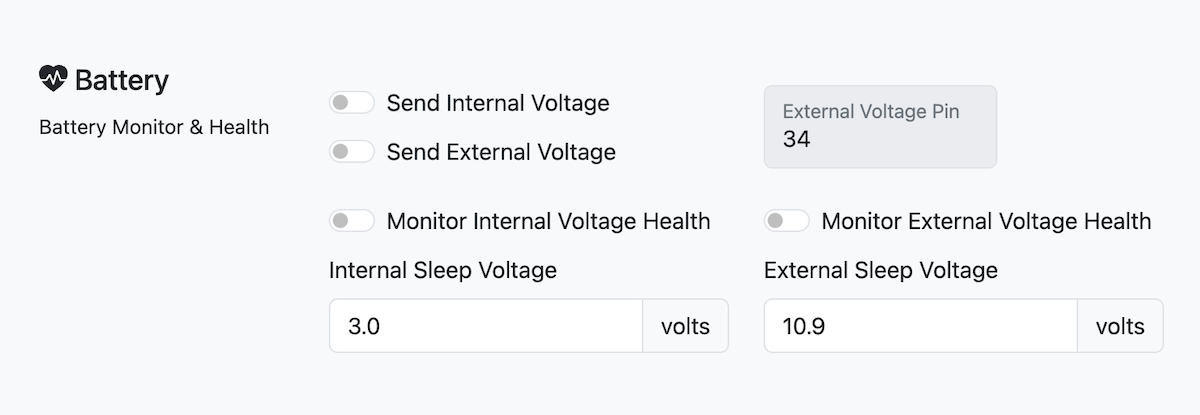Click the External Voltage Pin floating label

(x=871, y=111)
